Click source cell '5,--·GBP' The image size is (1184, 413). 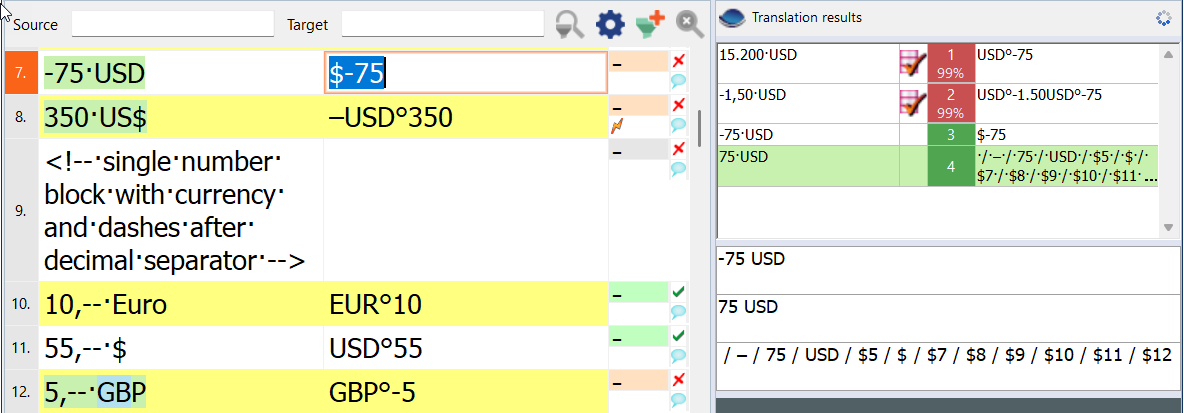pos(180,392)
